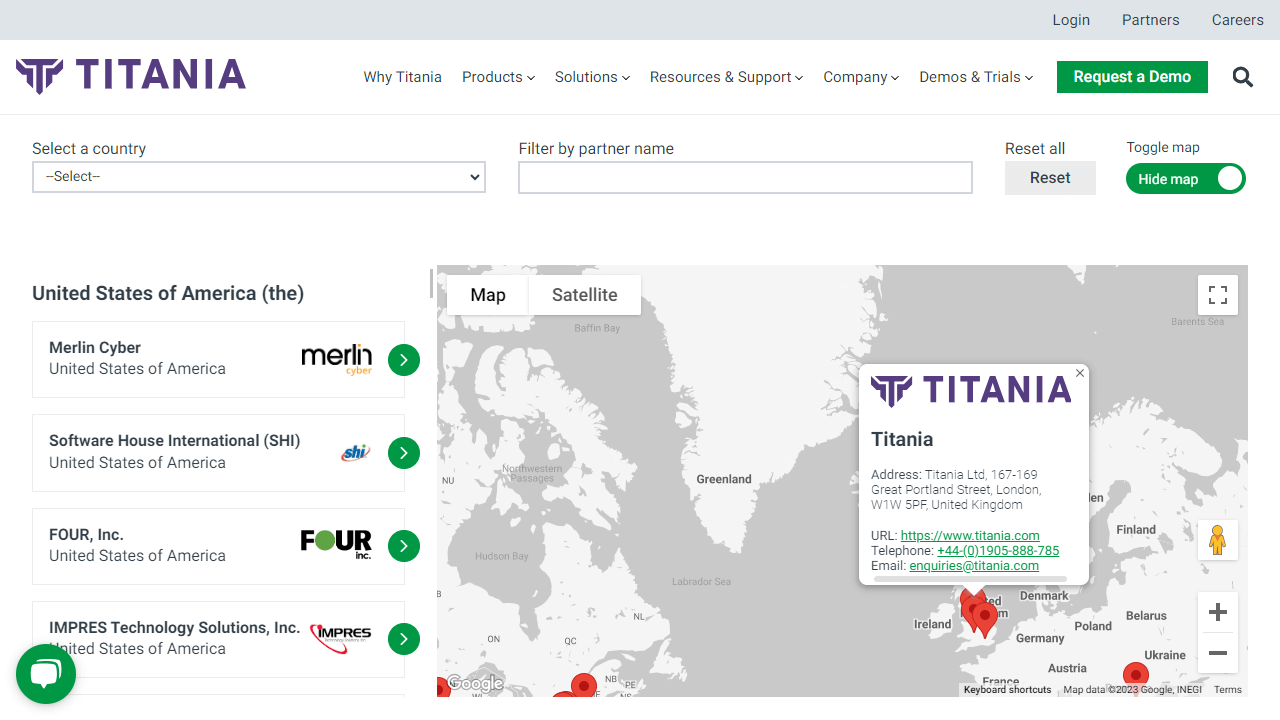Image resolution: width=1280 pixels, height=720 pixels.
Task: Close the Titania map info popup
Action: (x=1080, y=373)
